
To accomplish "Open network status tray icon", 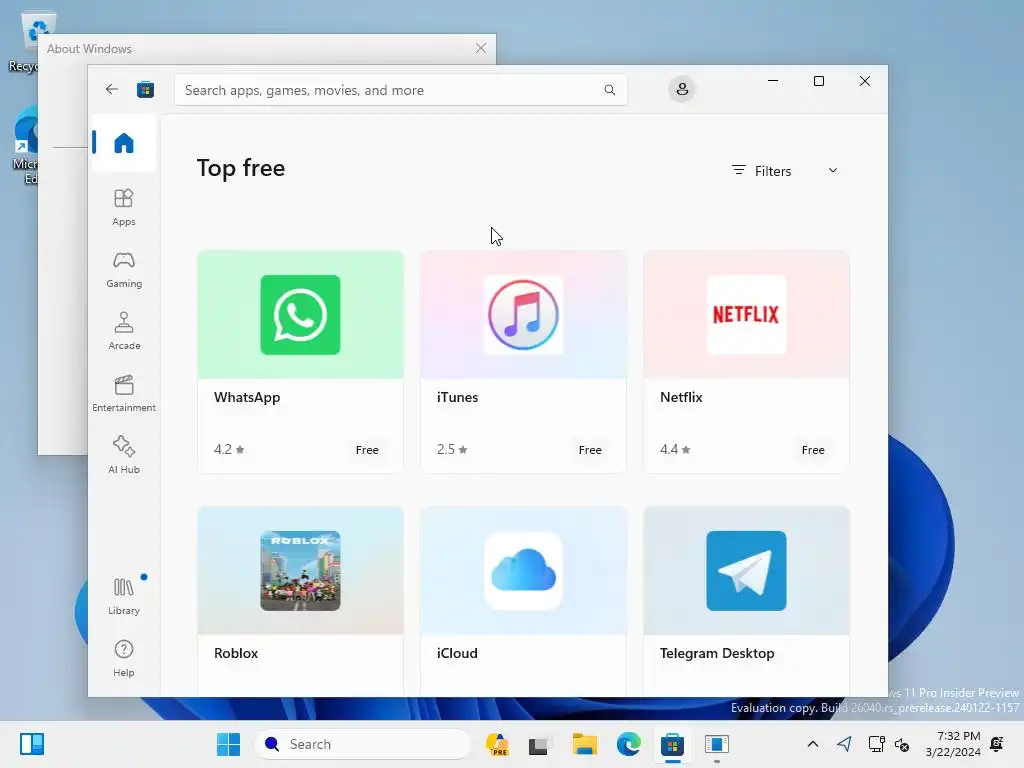I will 876,744.
